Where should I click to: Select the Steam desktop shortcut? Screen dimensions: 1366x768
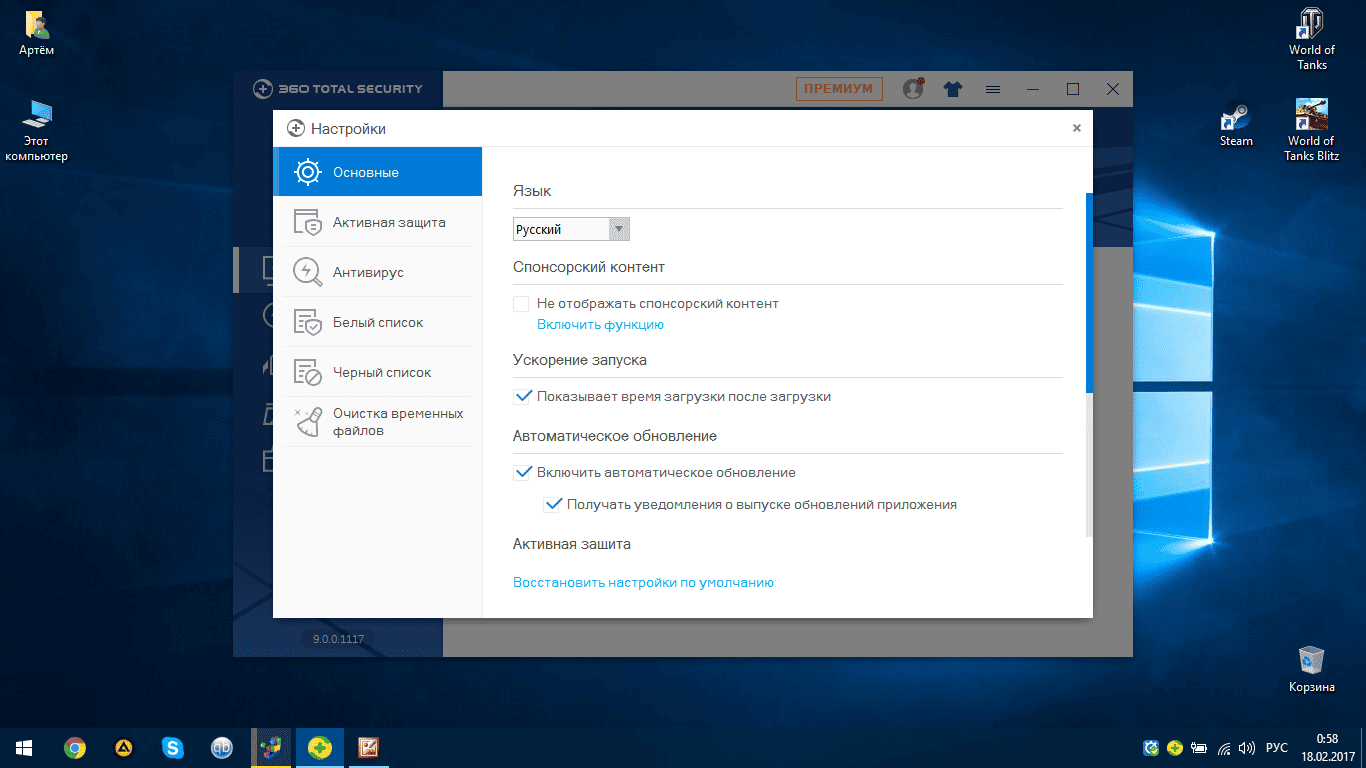pos(1236,124)
